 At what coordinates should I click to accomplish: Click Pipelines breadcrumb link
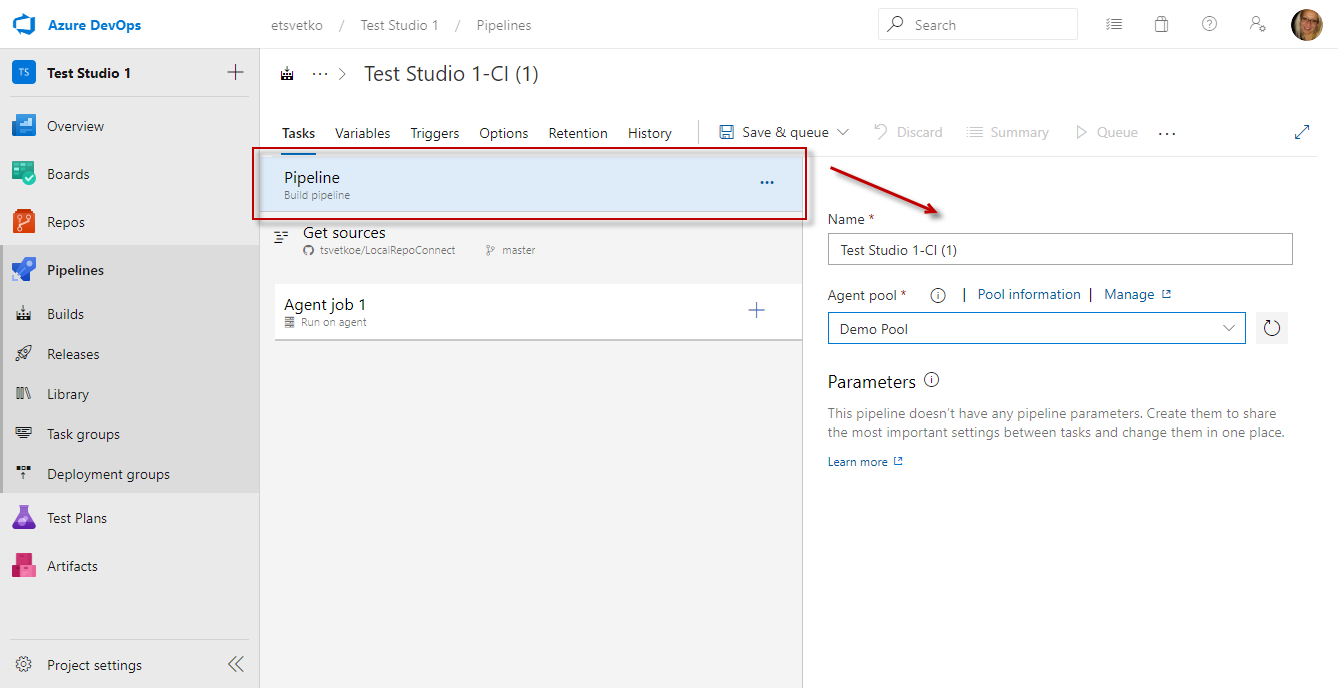tap(504, 25)
